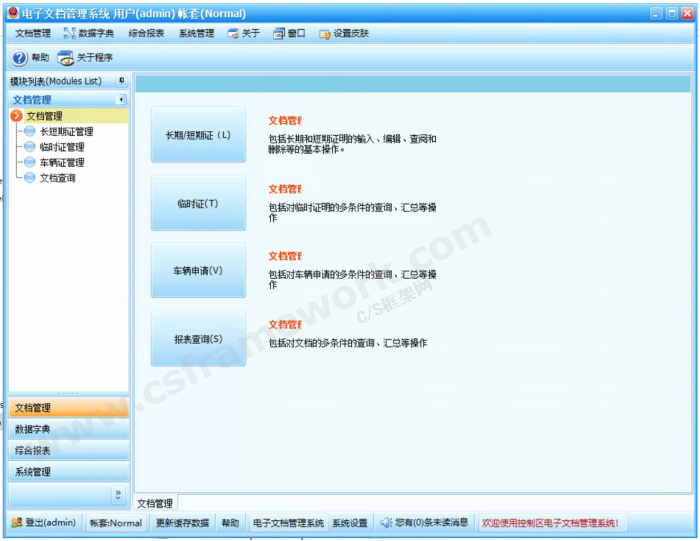This screenshot has width=700, height=541.
Task: Click the 帮助 help icon in toolbar
Action: click(x=20, y=58)
